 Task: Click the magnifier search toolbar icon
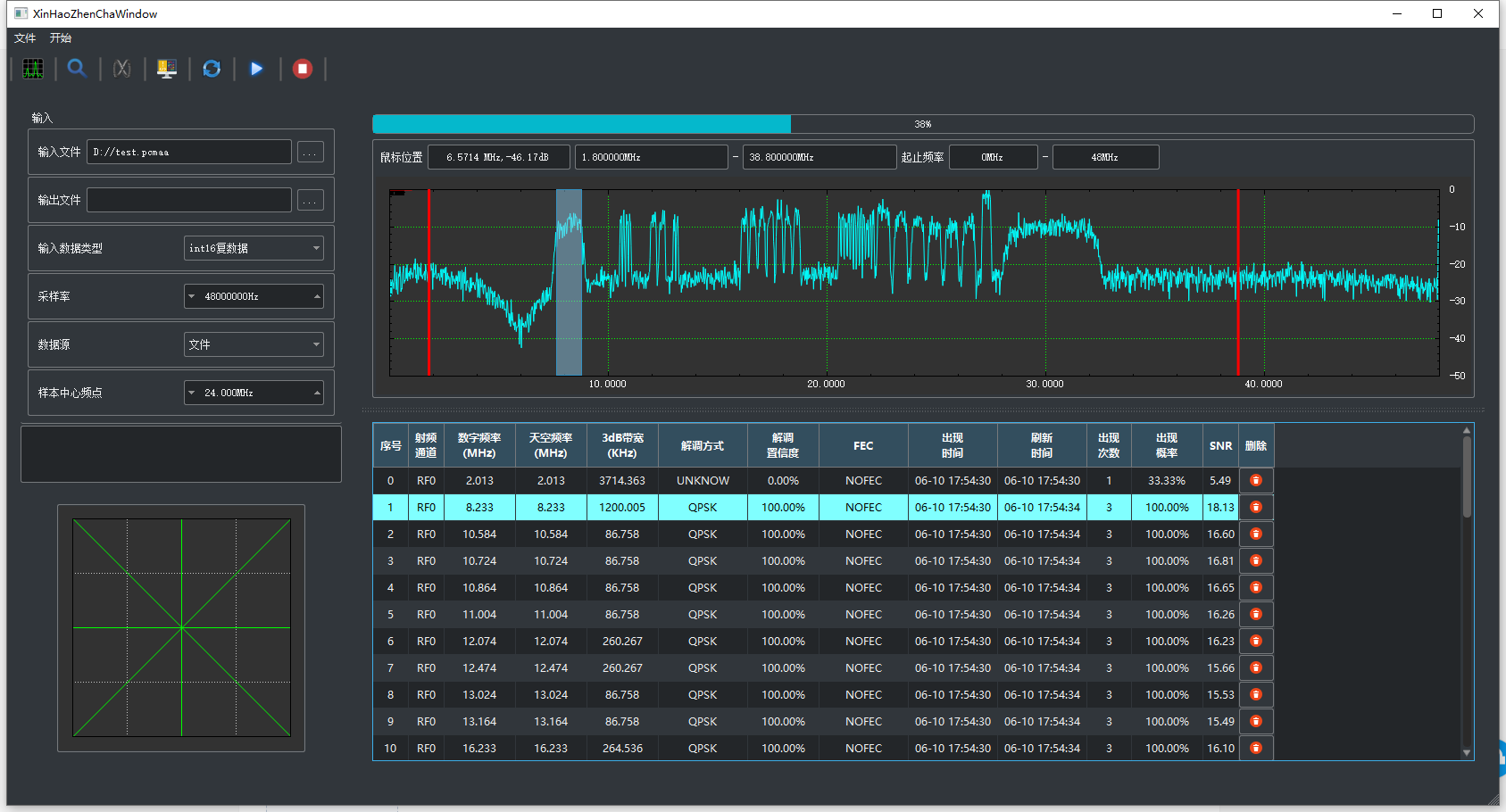coord(77,69)
